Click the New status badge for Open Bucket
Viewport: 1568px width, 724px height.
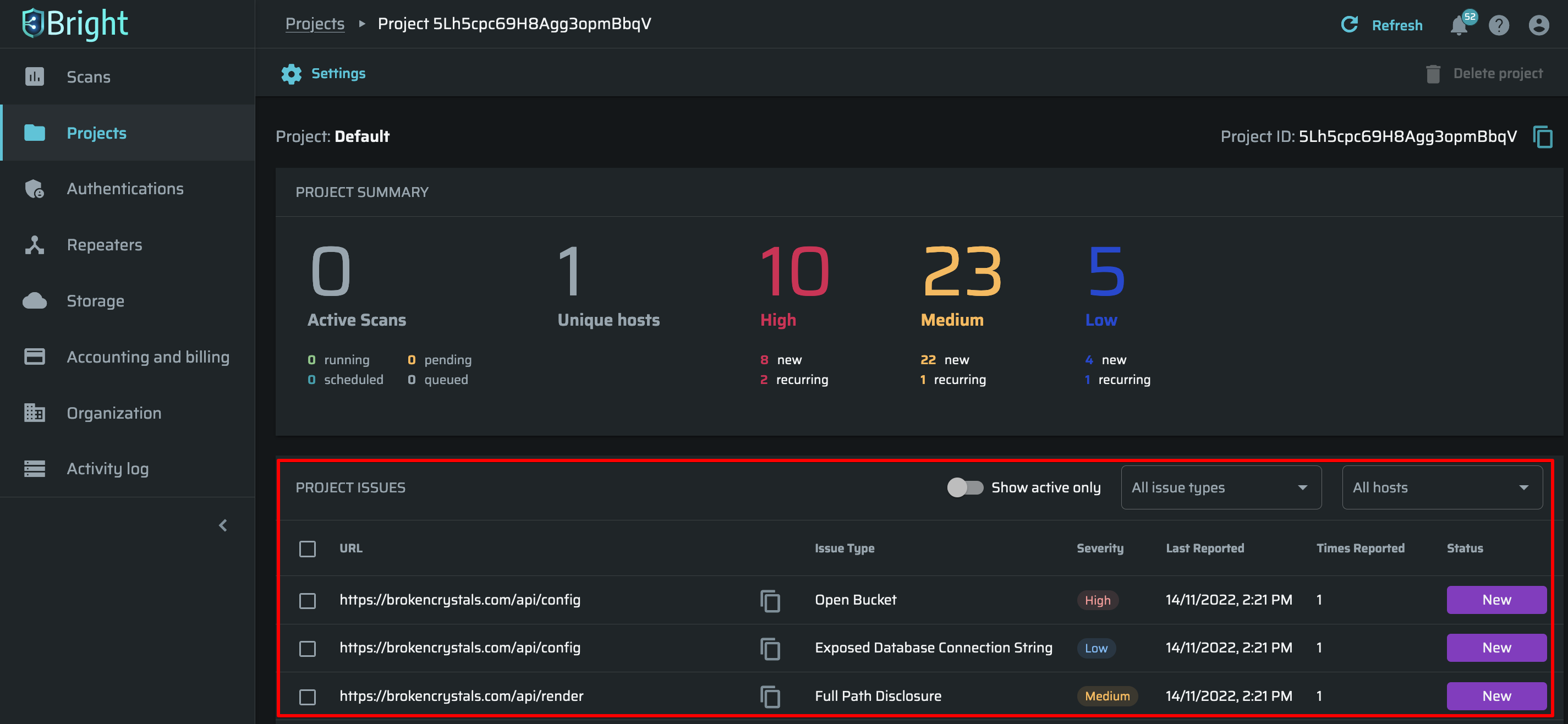tap(1495, 600)
